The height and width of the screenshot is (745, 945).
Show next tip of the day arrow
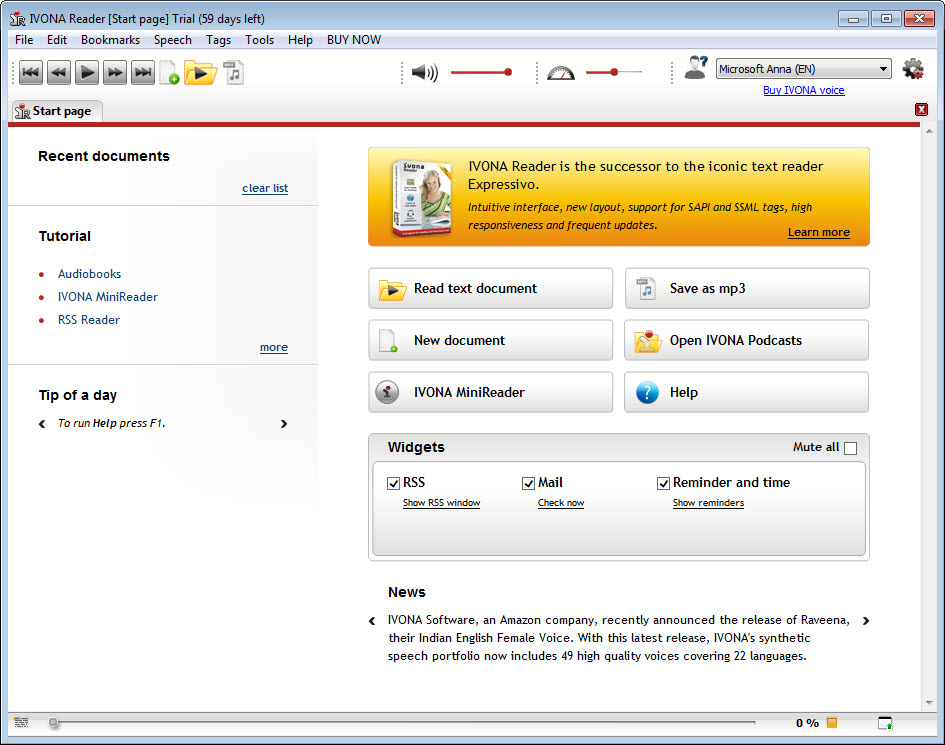tap(284, 424)
